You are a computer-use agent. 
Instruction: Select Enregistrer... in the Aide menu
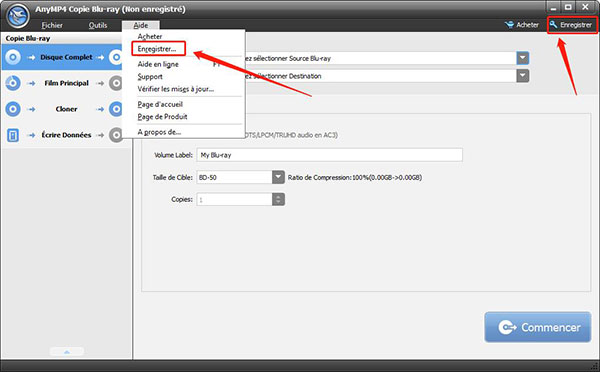tap(157, 49)
